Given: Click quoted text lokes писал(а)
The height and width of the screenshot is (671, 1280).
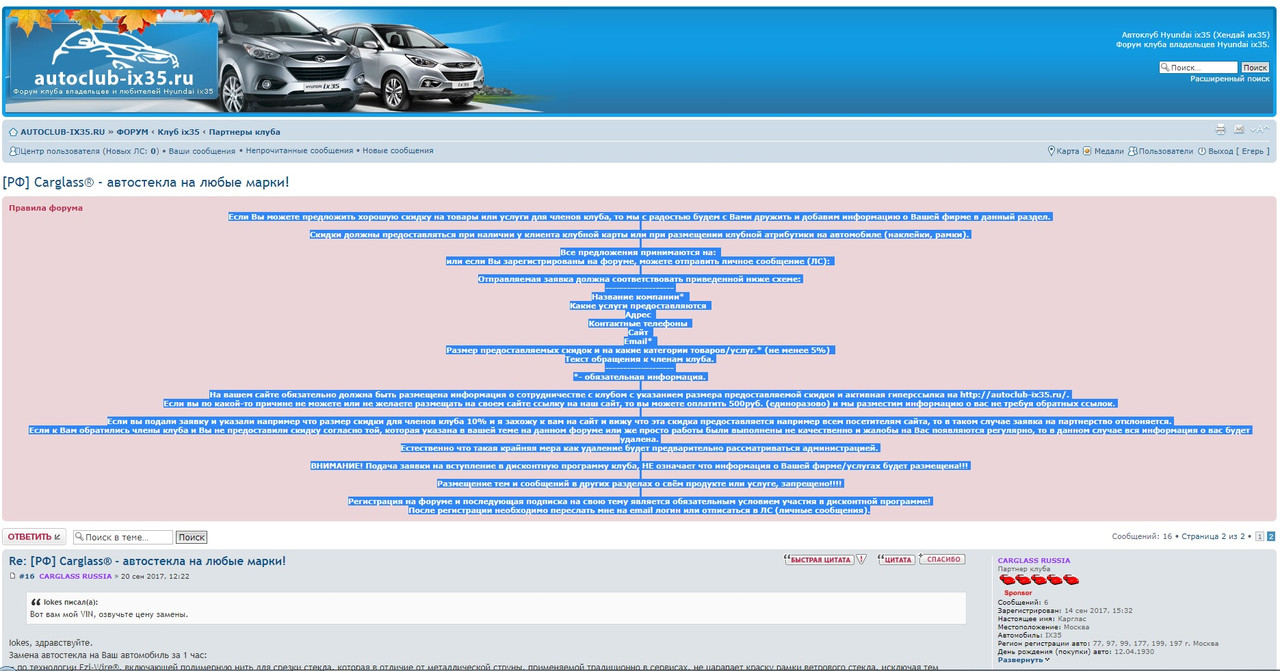Looking at the screenshot, I should [x=70, y=602].
